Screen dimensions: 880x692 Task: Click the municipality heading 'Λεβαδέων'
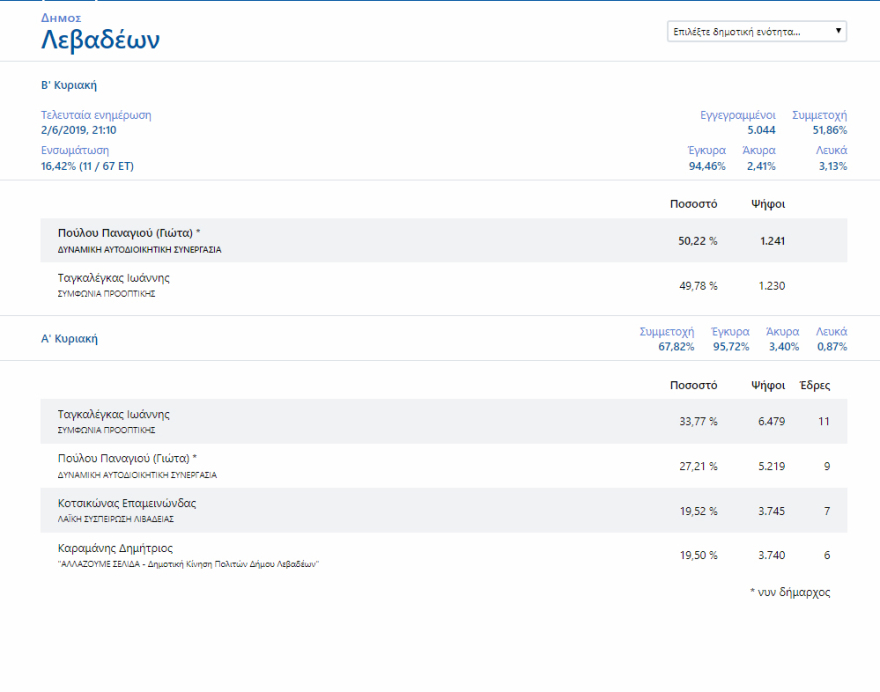point(100,41)
